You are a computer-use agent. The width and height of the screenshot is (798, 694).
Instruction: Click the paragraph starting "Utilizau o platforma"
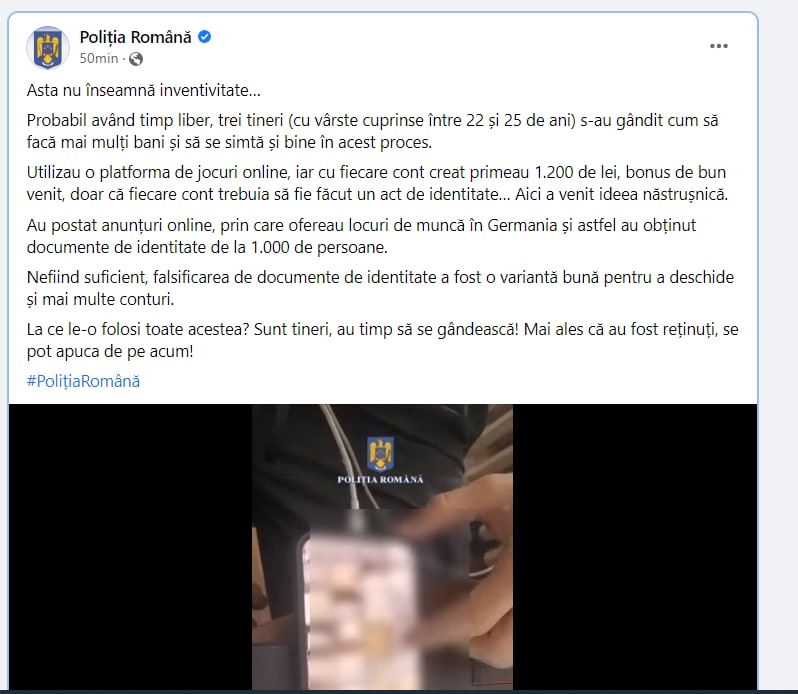pyautogui.click(x=378, y=183)
